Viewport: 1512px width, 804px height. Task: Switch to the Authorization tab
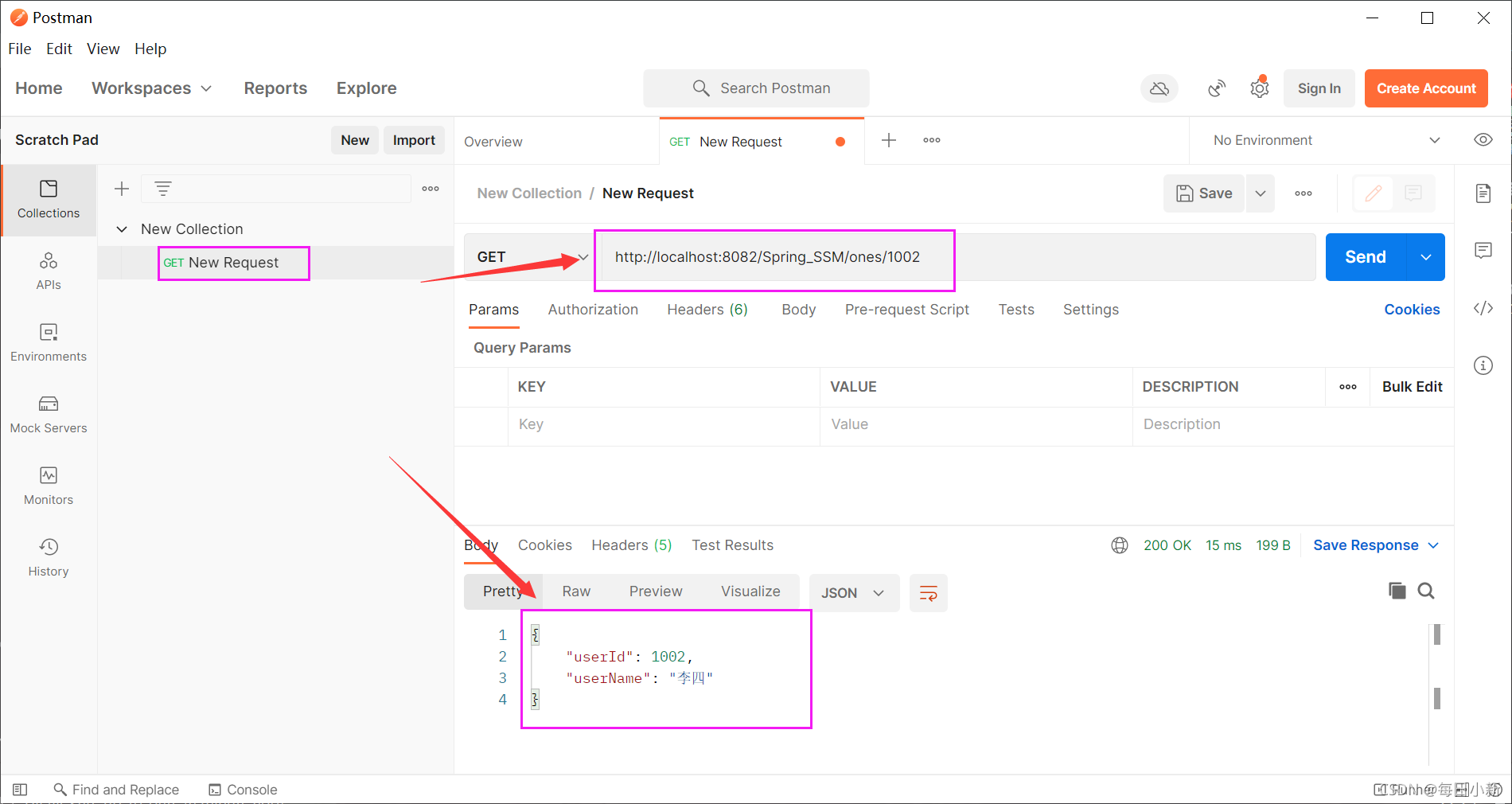593,310
